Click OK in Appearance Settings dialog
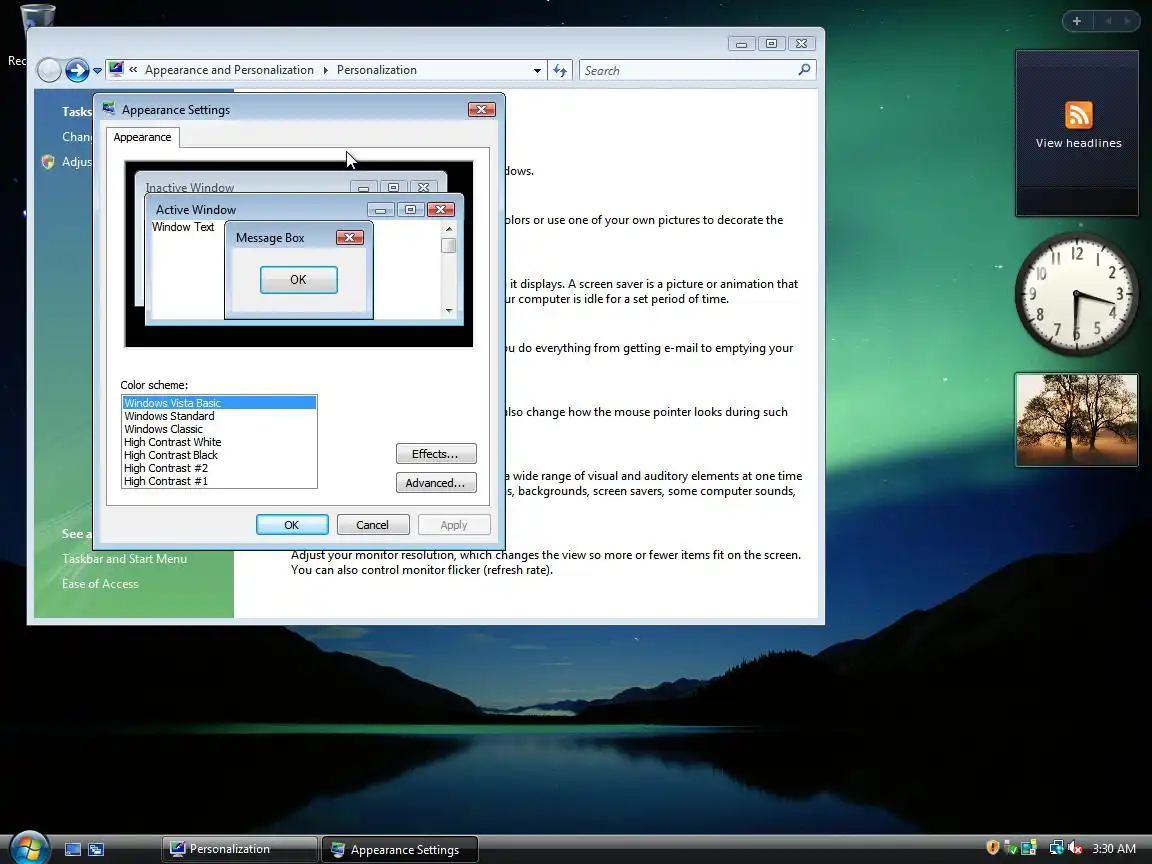Image resolution: width=1152 pixels, height=864 pixels. [292, 525]
